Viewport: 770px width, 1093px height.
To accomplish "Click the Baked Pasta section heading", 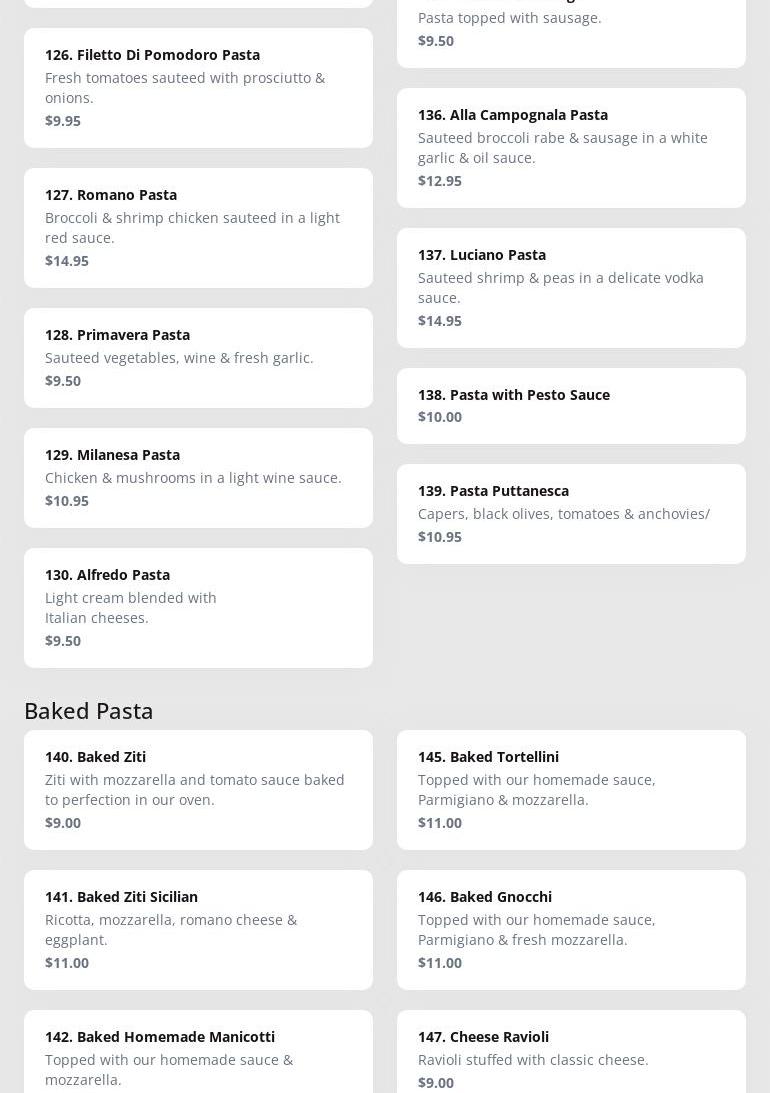I will click(89, 711).
